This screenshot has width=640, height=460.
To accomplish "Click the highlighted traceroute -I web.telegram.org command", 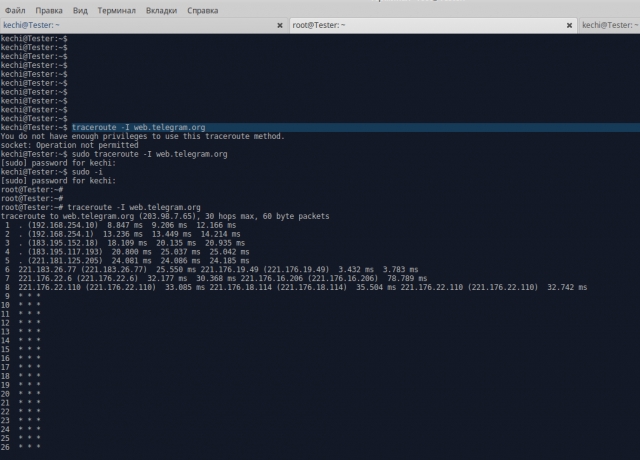I will (x=138, y=127).
